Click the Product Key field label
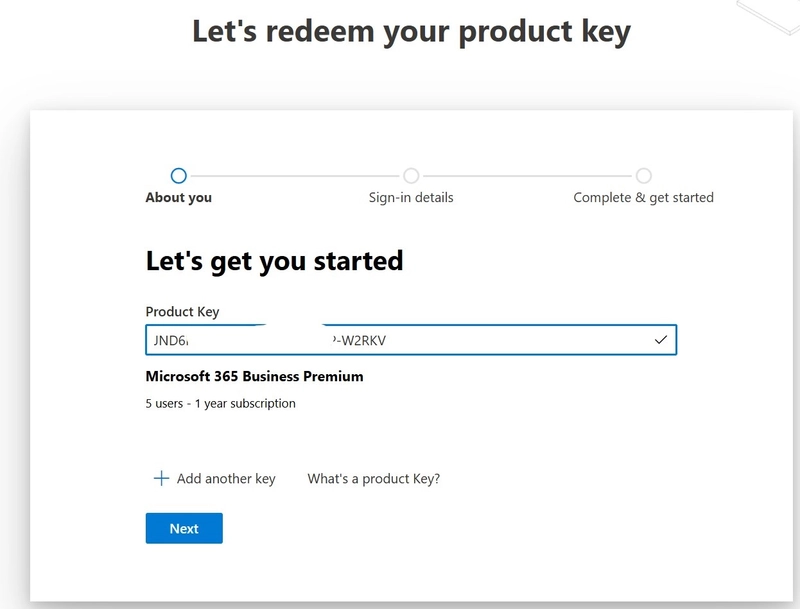This screenshot has width=800, height=609. [182, 312]
